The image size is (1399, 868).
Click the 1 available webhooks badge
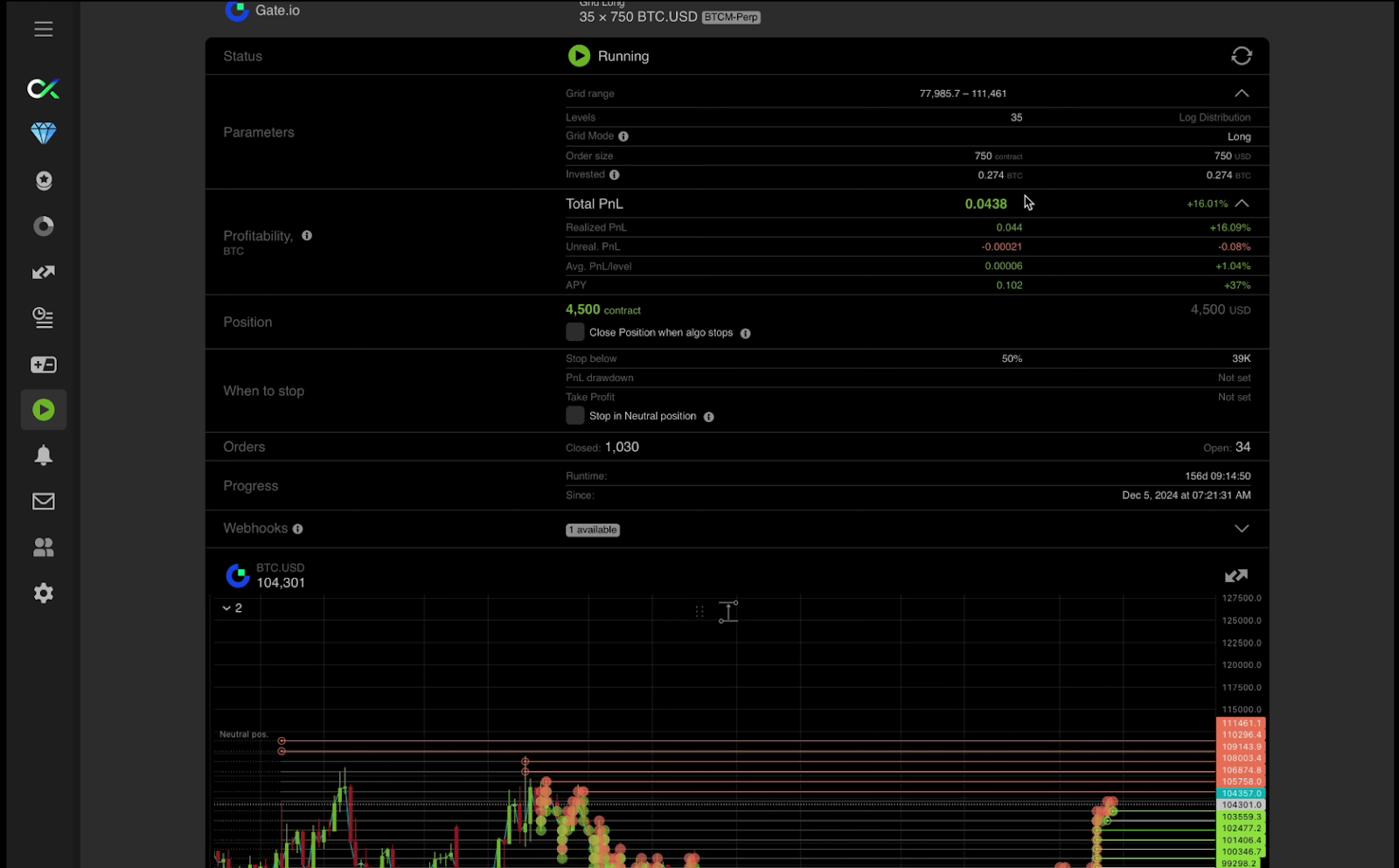coord(592,529)
